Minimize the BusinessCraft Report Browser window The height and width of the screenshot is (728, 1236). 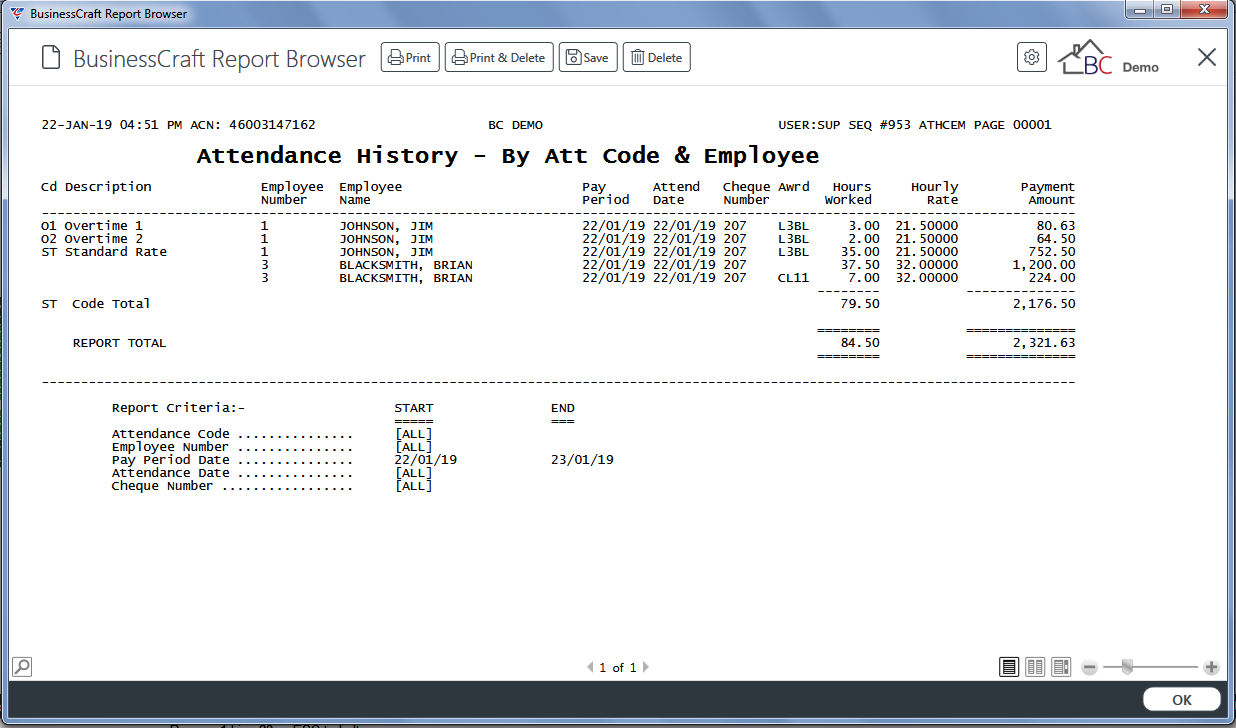click(1140, 10)
